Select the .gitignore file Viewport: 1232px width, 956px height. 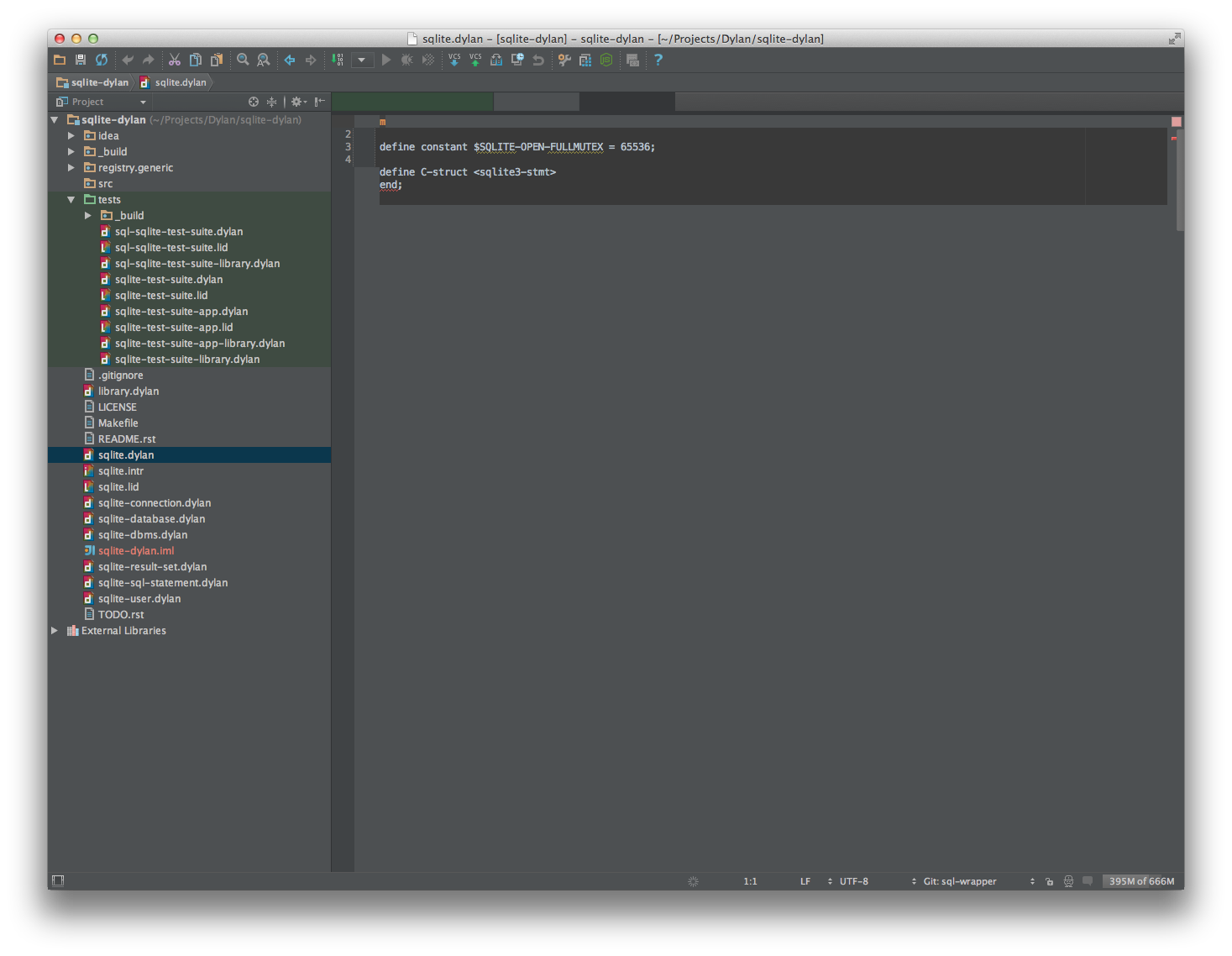(189, 376)
